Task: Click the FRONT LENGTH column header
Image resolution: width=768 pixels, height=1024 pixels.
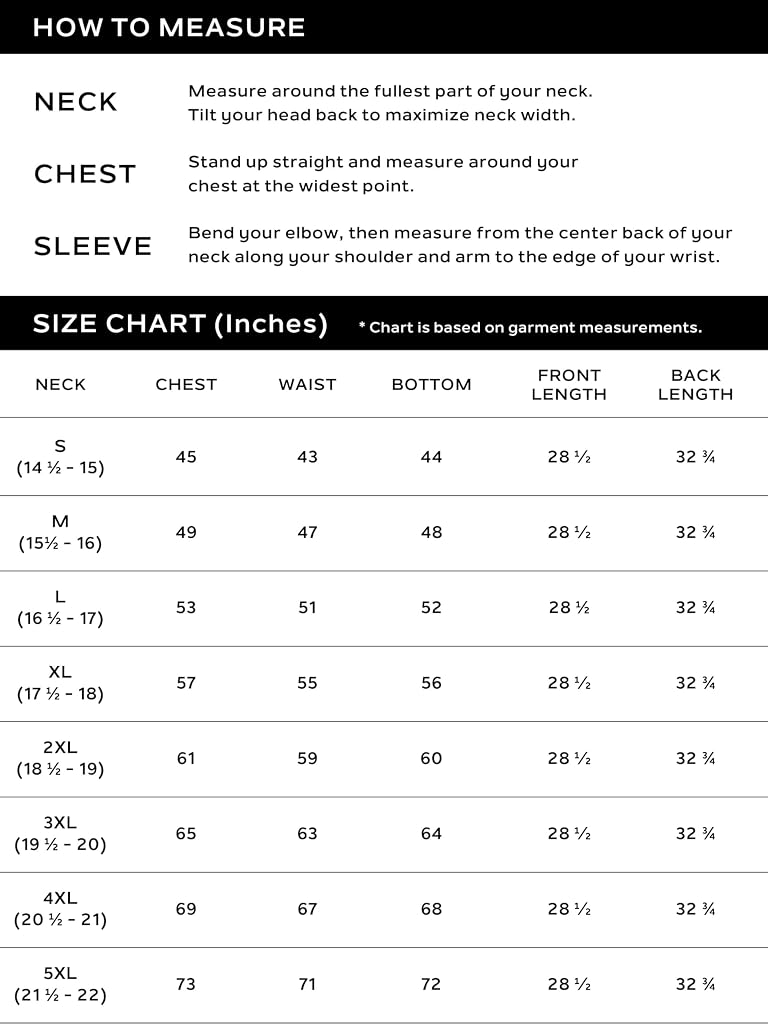Action: pos(569,385)
